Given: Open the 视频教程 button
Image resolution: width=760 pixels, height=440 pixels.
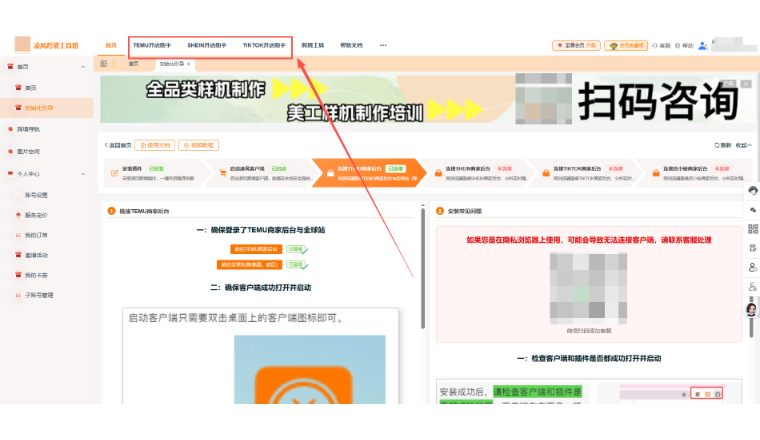Looking at the screenshot, I should pyautogui.click(x=199, y=145).
